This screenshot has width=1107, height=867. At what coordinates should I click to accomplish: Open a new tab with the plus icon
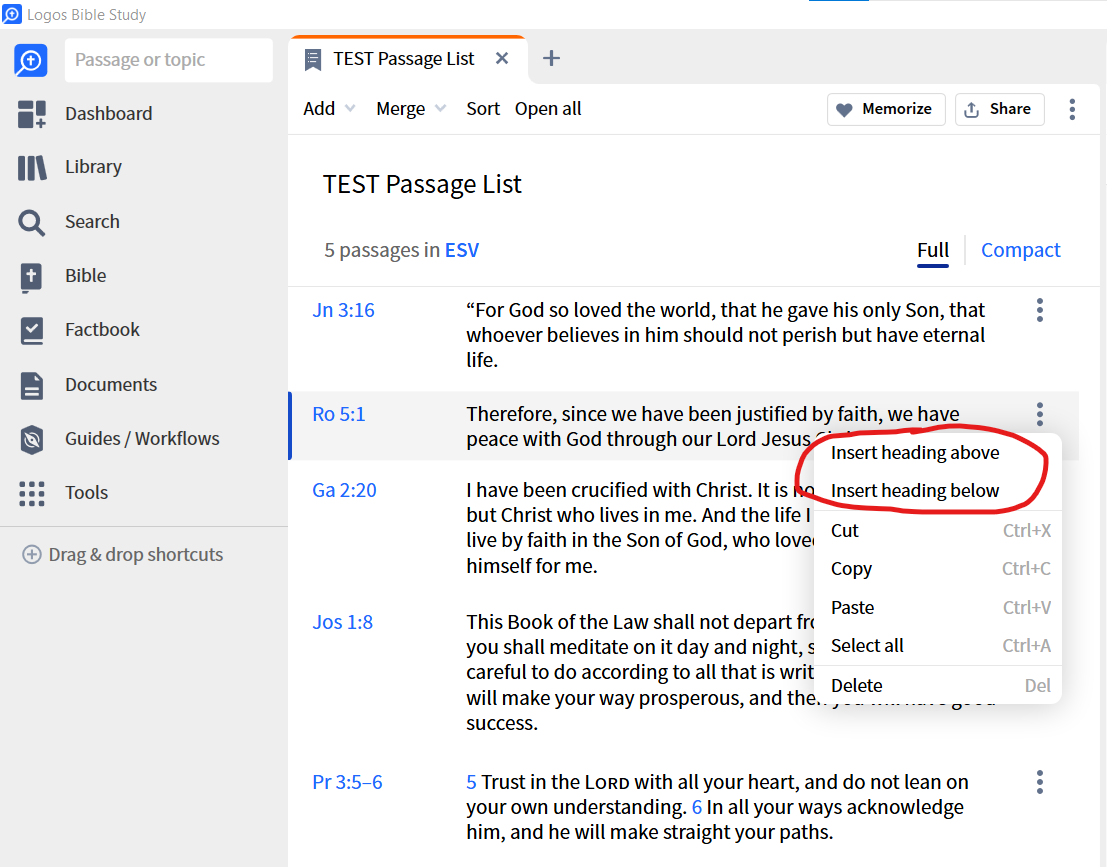(x=551, y=58)
